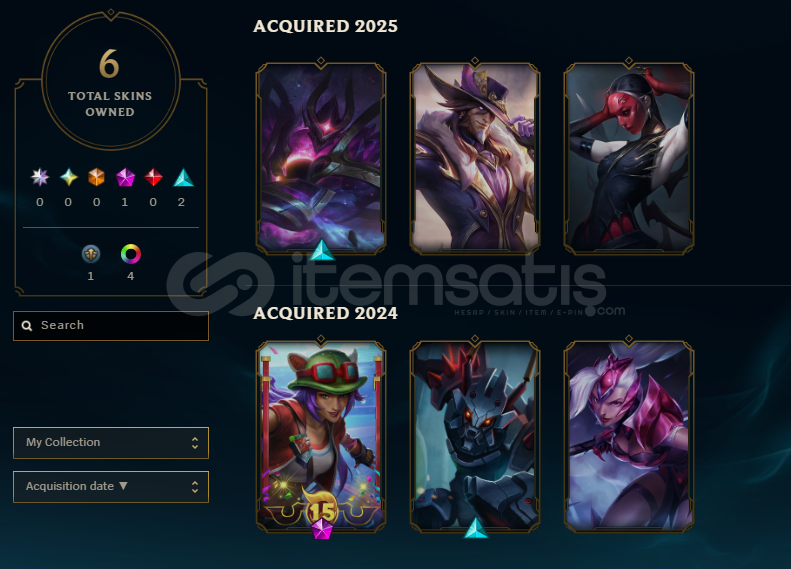Open the purple hat gentleman skin card
This screenshot has width=791, height=569.
475,157
